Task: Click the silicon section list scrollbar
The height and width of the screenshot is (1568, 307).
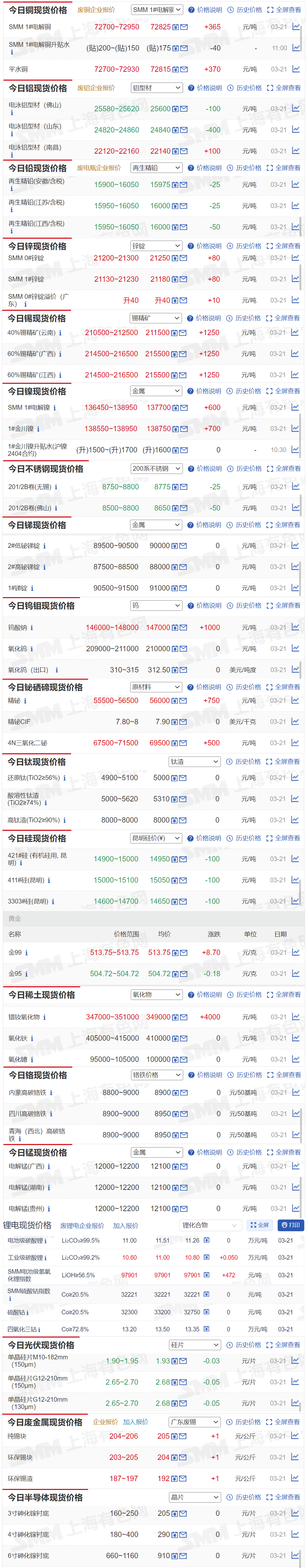Action: (x=300, y=892)
